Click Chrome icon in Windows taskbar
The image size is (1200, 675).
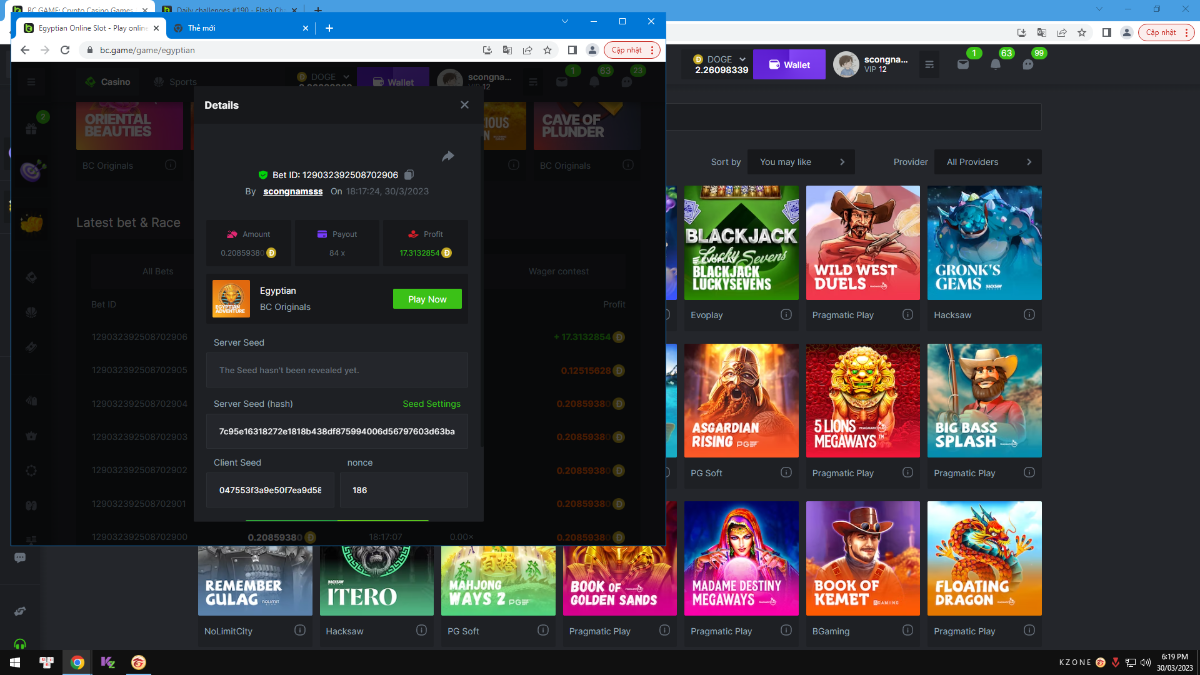77,662
